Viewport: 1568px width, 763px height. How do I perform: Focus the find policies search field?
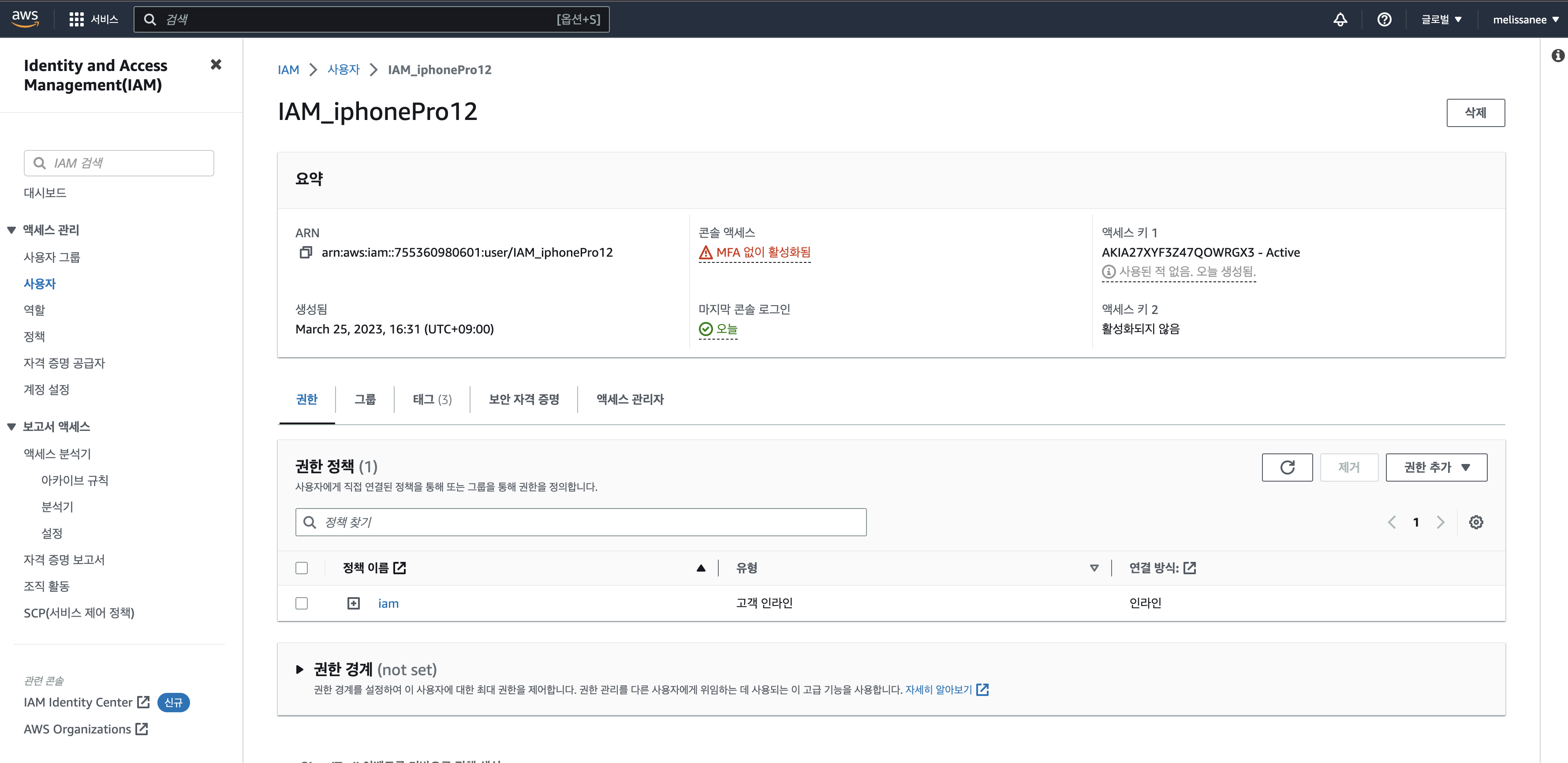[581, 522]
